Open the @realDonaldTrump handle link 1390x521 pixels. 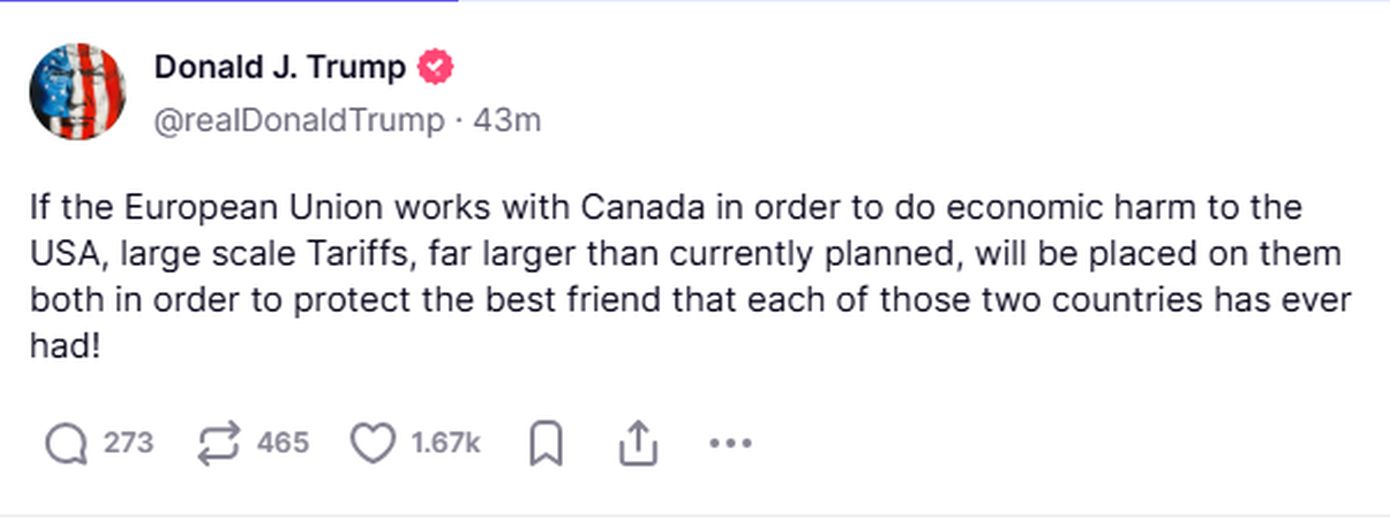click(x=299, y=120)
